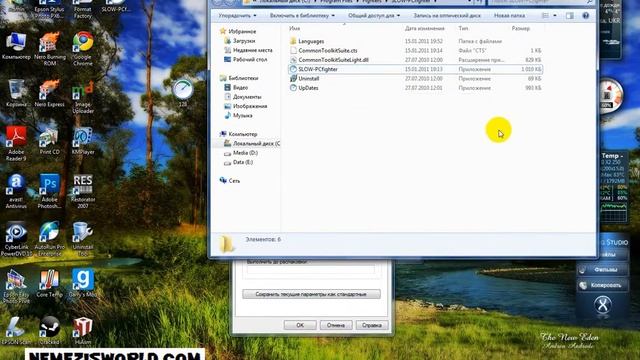Open Nero Burning ROM desktop shortcut
The width and height of the screenshot is (640, 360).
click(x=49, y=48)
